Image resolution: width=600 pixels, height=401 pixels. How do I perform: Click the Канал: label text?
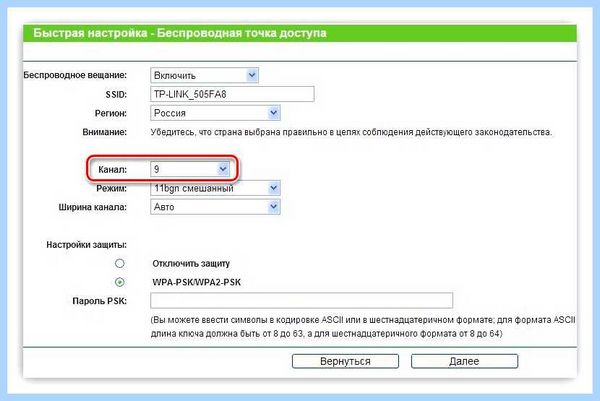pos(112,170)
